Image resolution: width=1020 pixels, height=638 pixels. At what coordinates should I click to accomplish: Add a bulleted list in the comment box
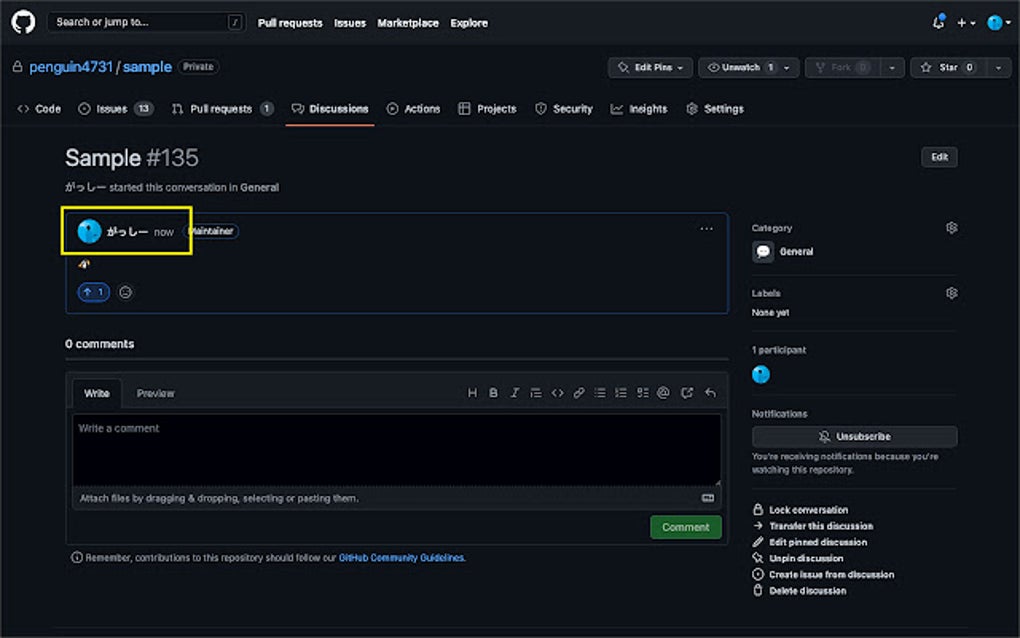click(x=599, y=392)
